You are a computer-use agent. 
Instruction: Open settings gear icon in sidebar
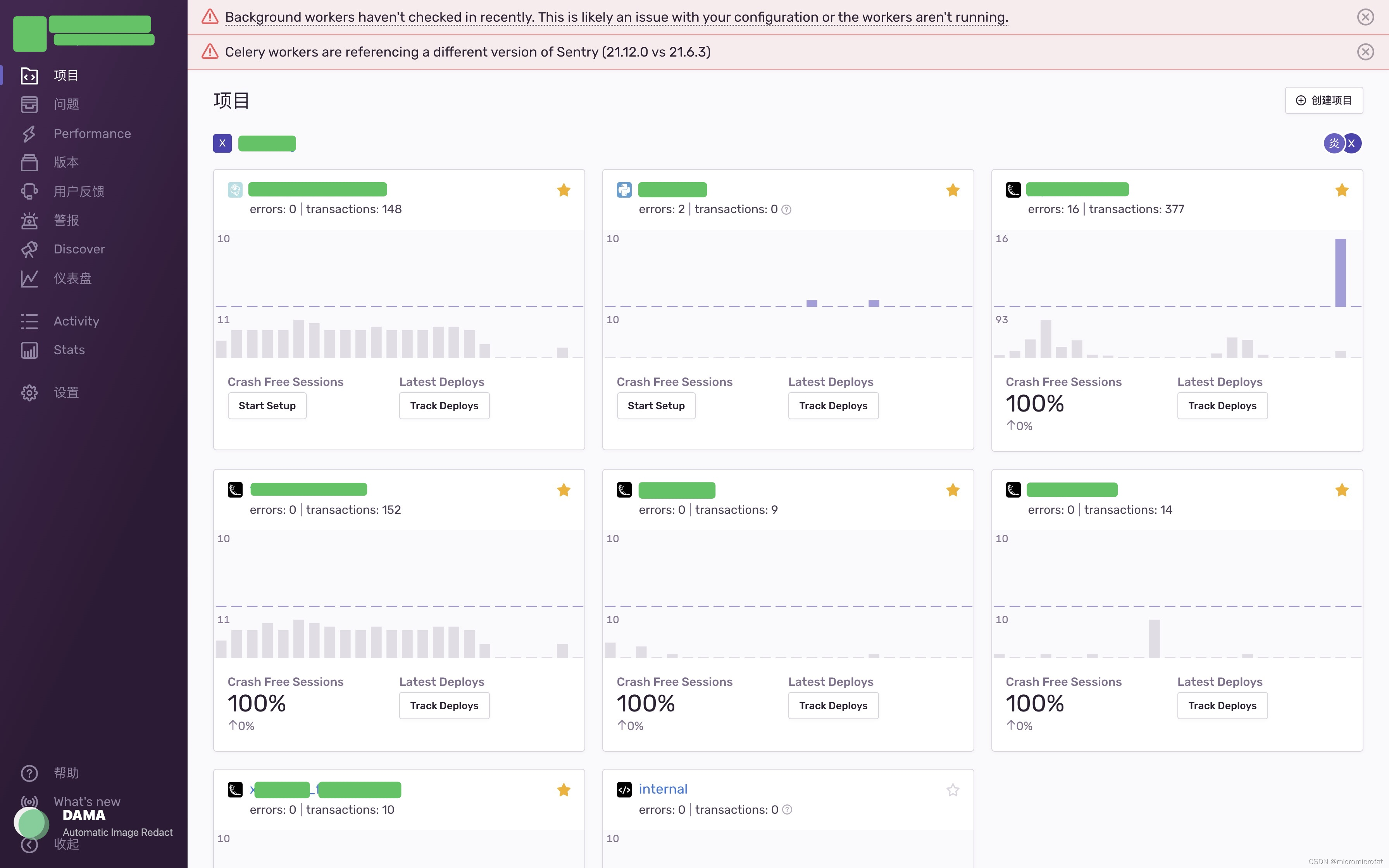[x=29, y=393]
